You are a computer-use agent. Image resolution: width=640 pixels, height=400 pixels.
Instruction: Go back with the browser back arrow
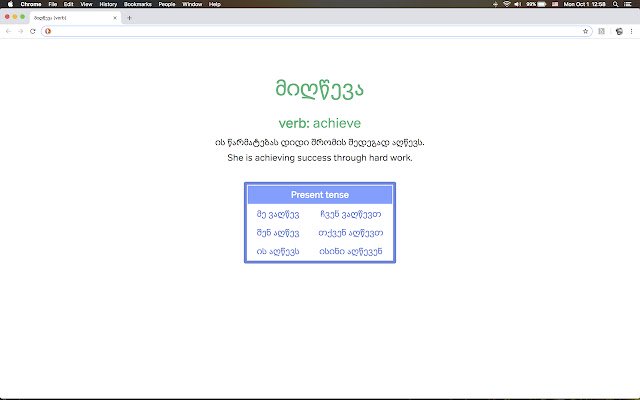pyautogui.click(x=9, y=31)
